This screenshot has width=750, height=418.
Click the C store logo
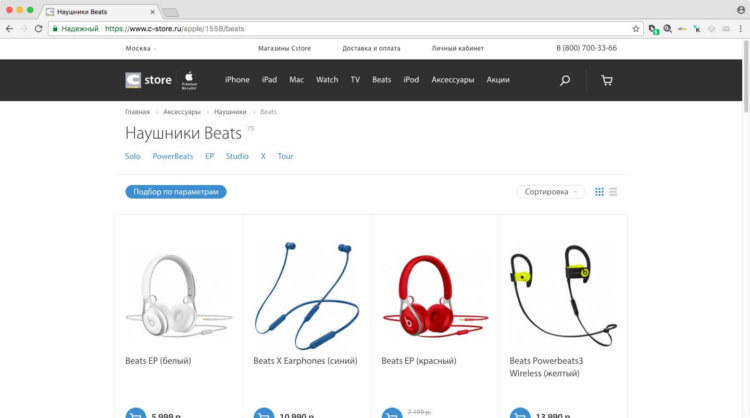pyautogui.click(x=148, y=80)
